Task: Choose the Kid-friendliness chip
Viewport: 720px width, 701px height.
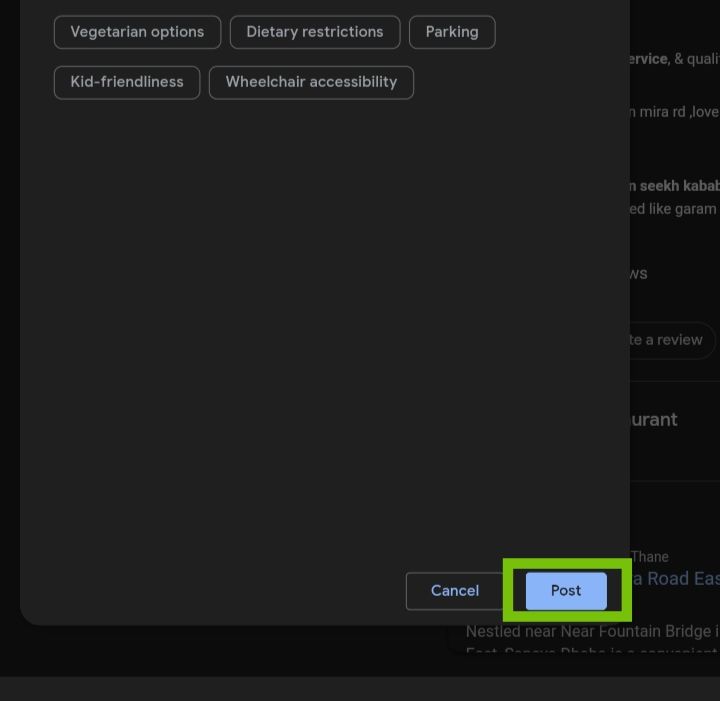Action: [127, 83]
